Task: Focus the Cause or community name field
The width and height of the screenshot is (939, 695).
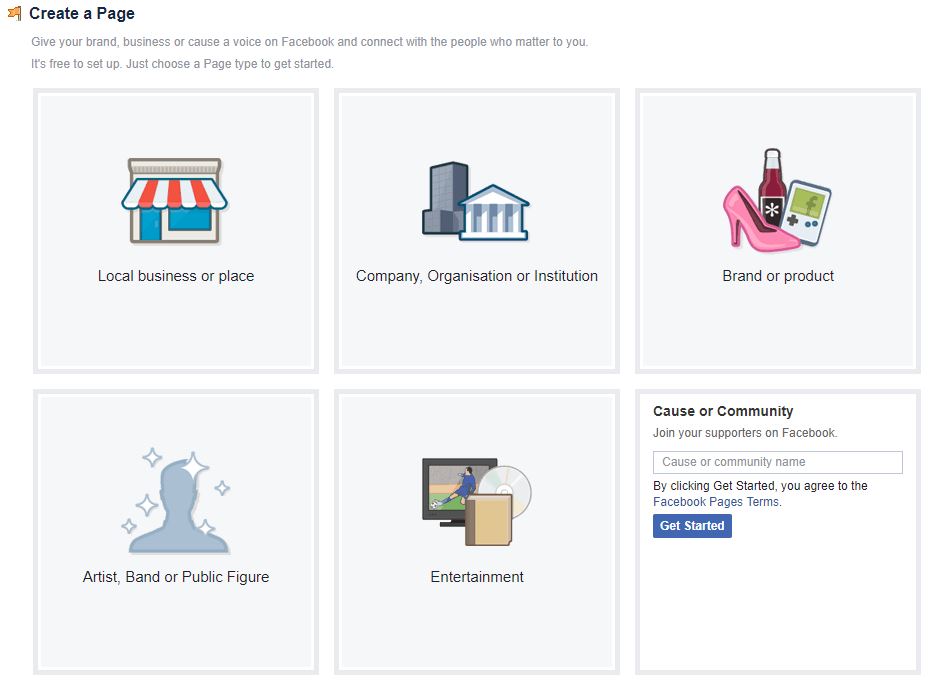Action: coord(777,462)
